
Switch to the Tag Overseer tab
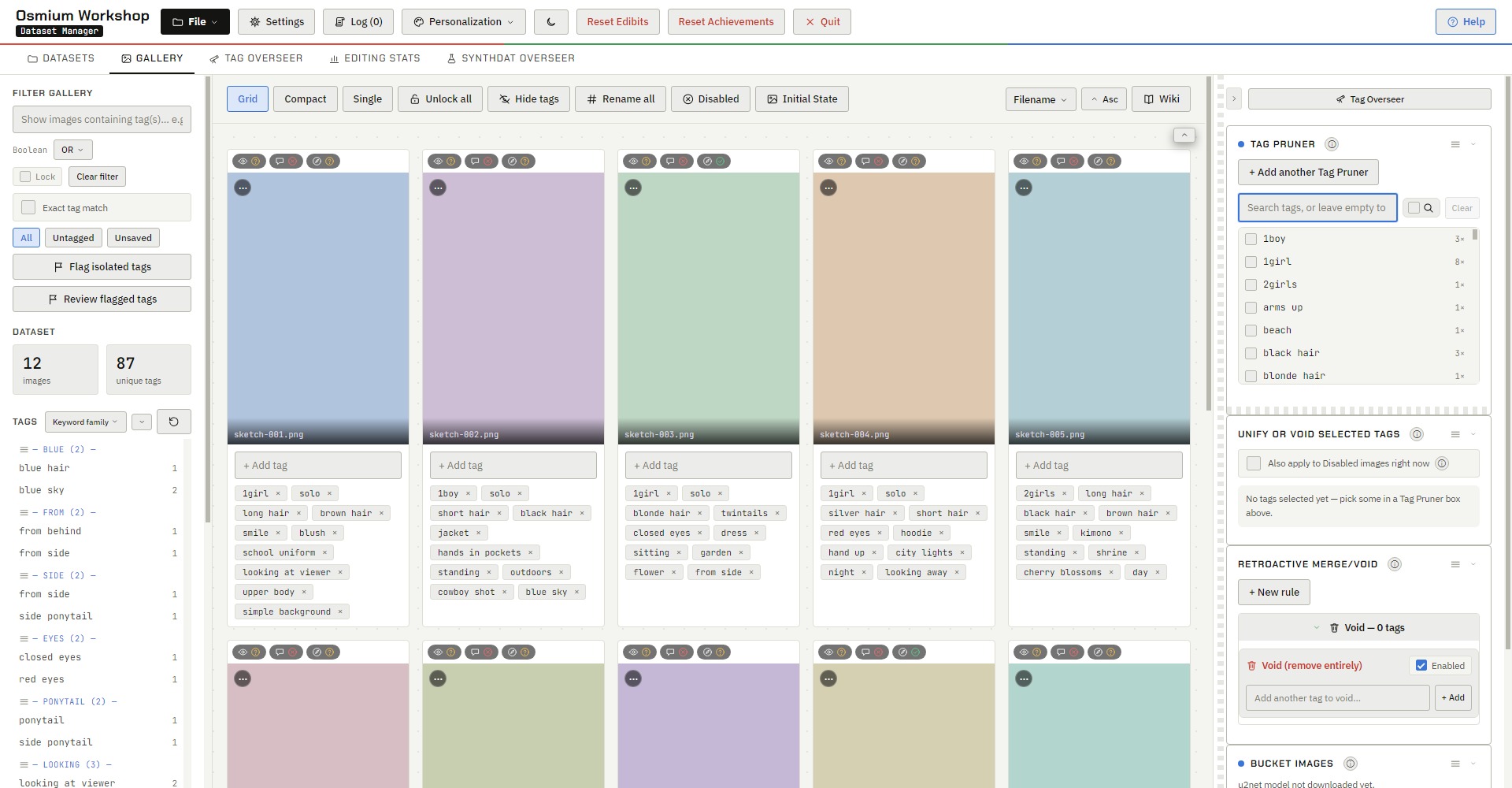(256, 58)
